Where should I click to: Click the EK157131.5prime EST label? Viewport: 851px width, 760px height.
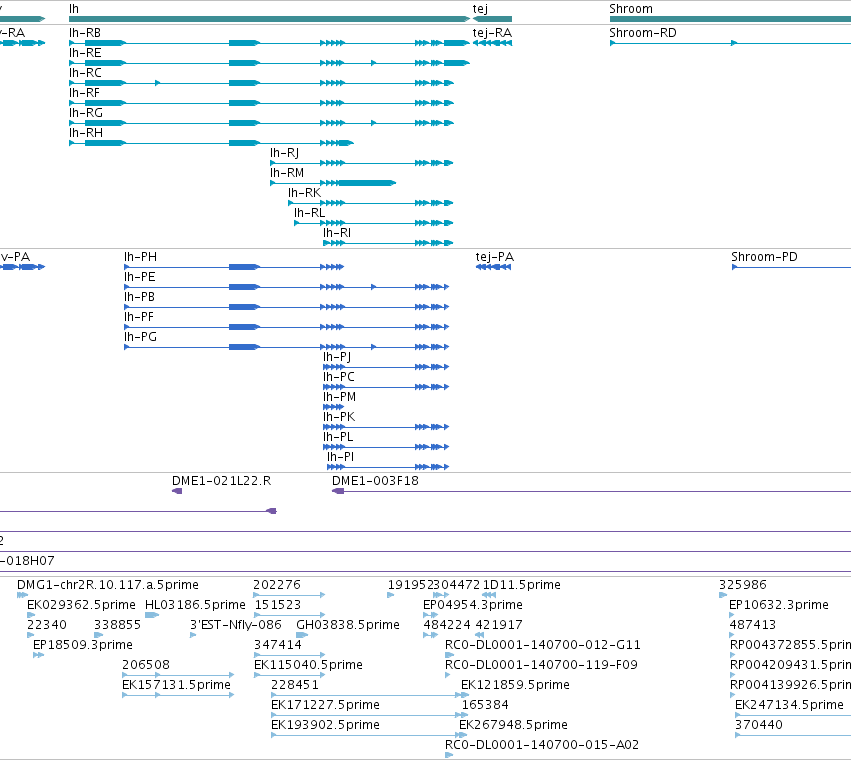point(176,686)
